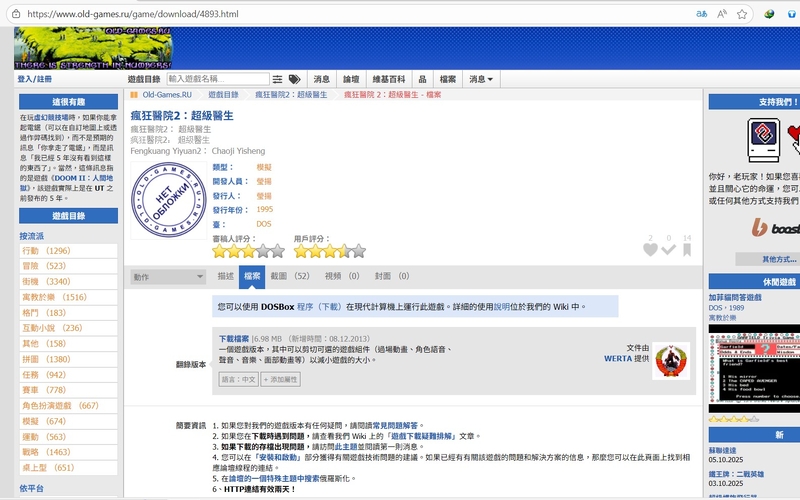The width and height of the screenshot is (800, 500).
Task: Open the WERTA user link
Action: (x=618, y=359)
